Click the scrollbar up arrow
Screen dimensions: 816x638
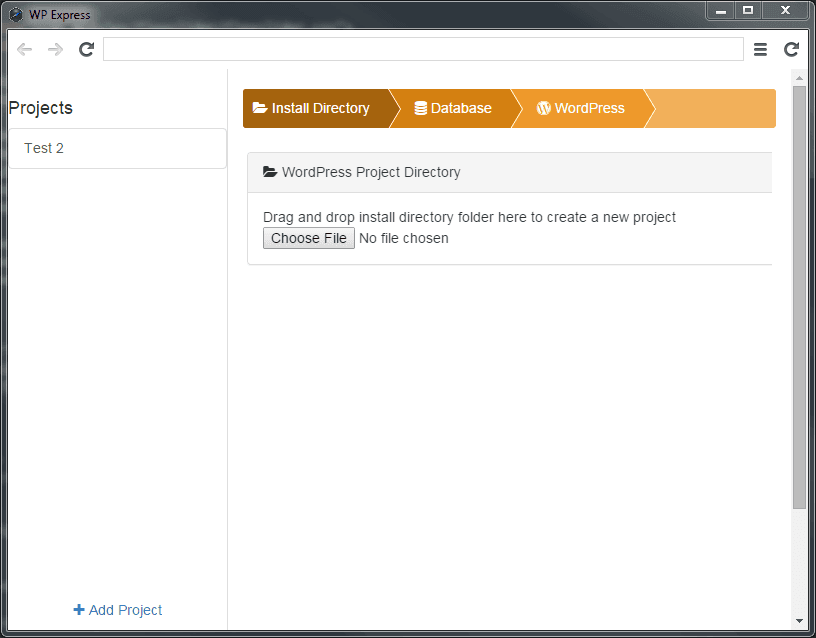pos(799,78)
